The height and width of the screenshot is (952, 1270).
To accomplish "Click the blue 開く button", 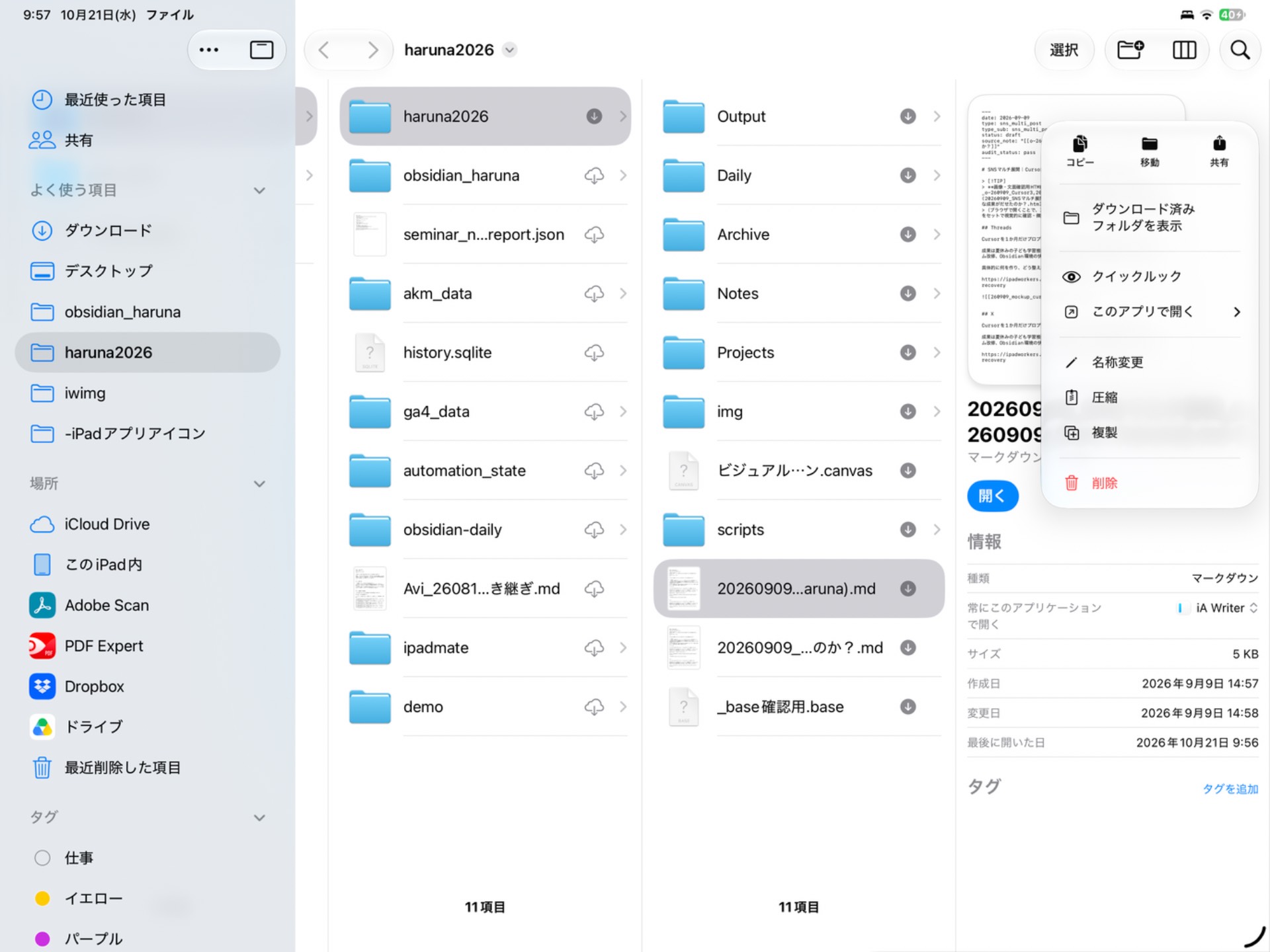I will (992, 496).
